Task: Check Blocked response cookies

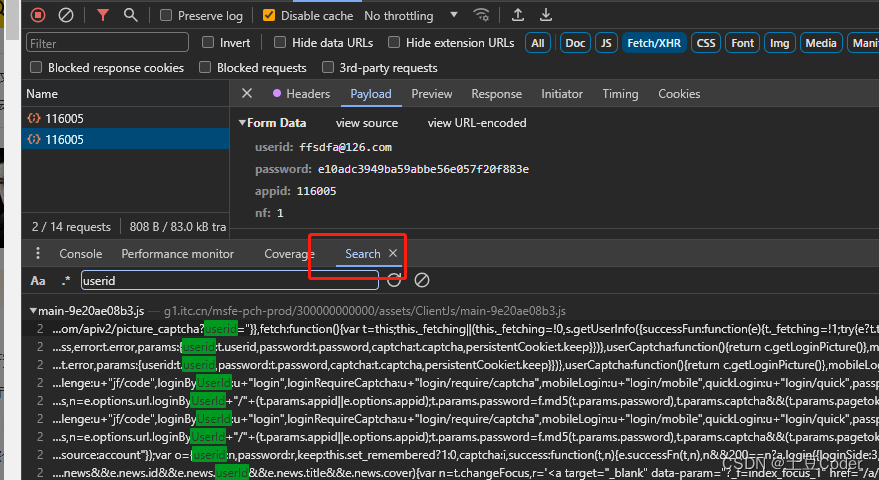Action: tap(36, 67)
